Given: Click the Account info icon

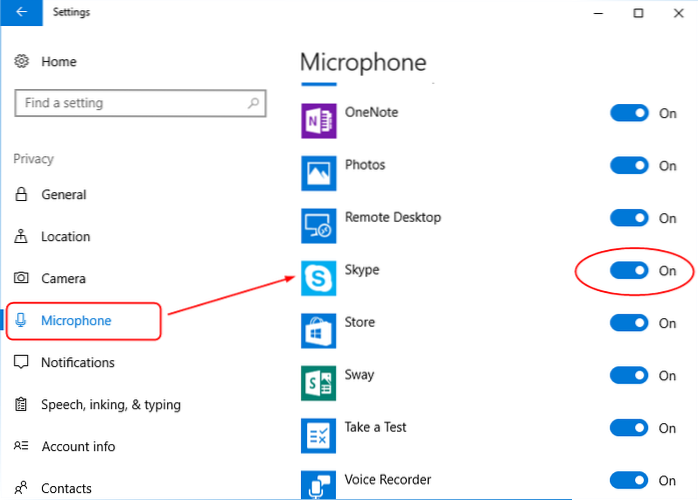Looking at the screenshot, I should [x=21, y=446].
